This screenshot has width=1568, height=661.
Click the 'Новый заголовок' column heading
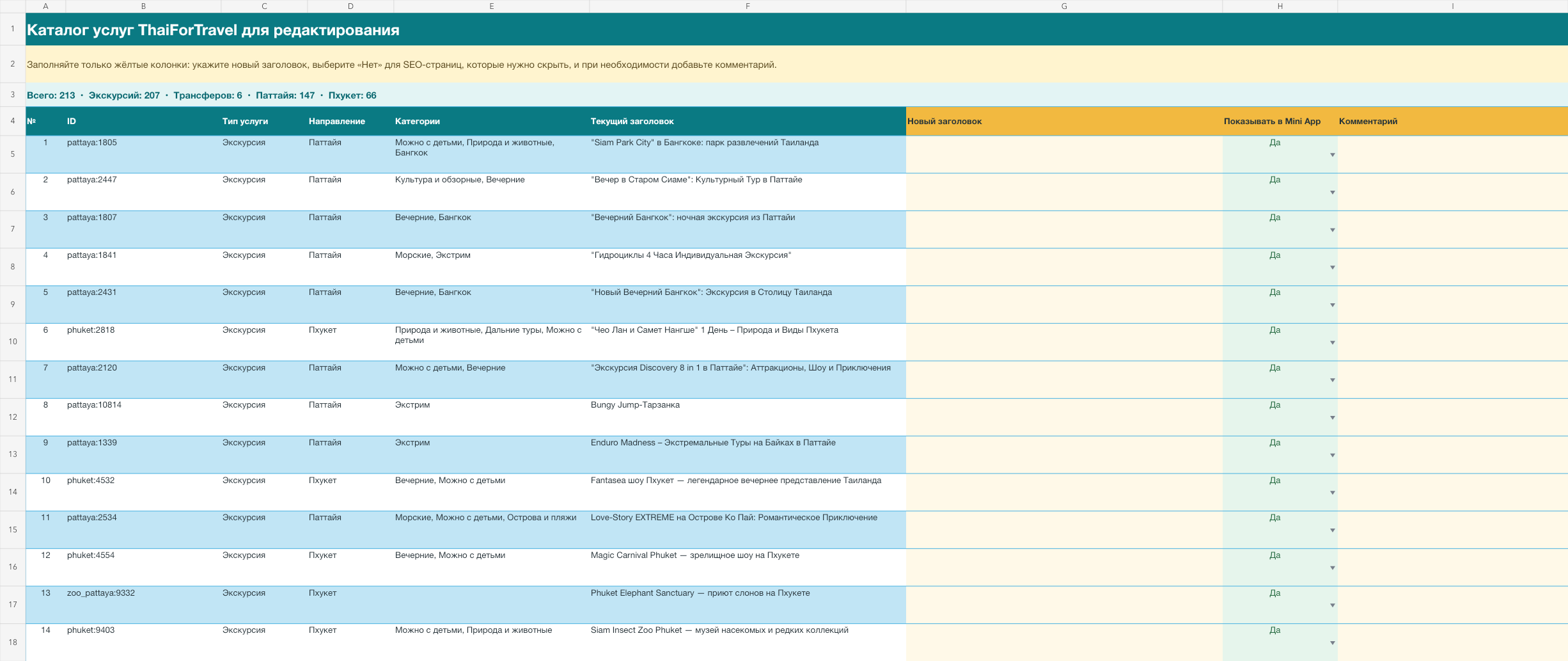pyautogui.click(x=1064, y=121)
